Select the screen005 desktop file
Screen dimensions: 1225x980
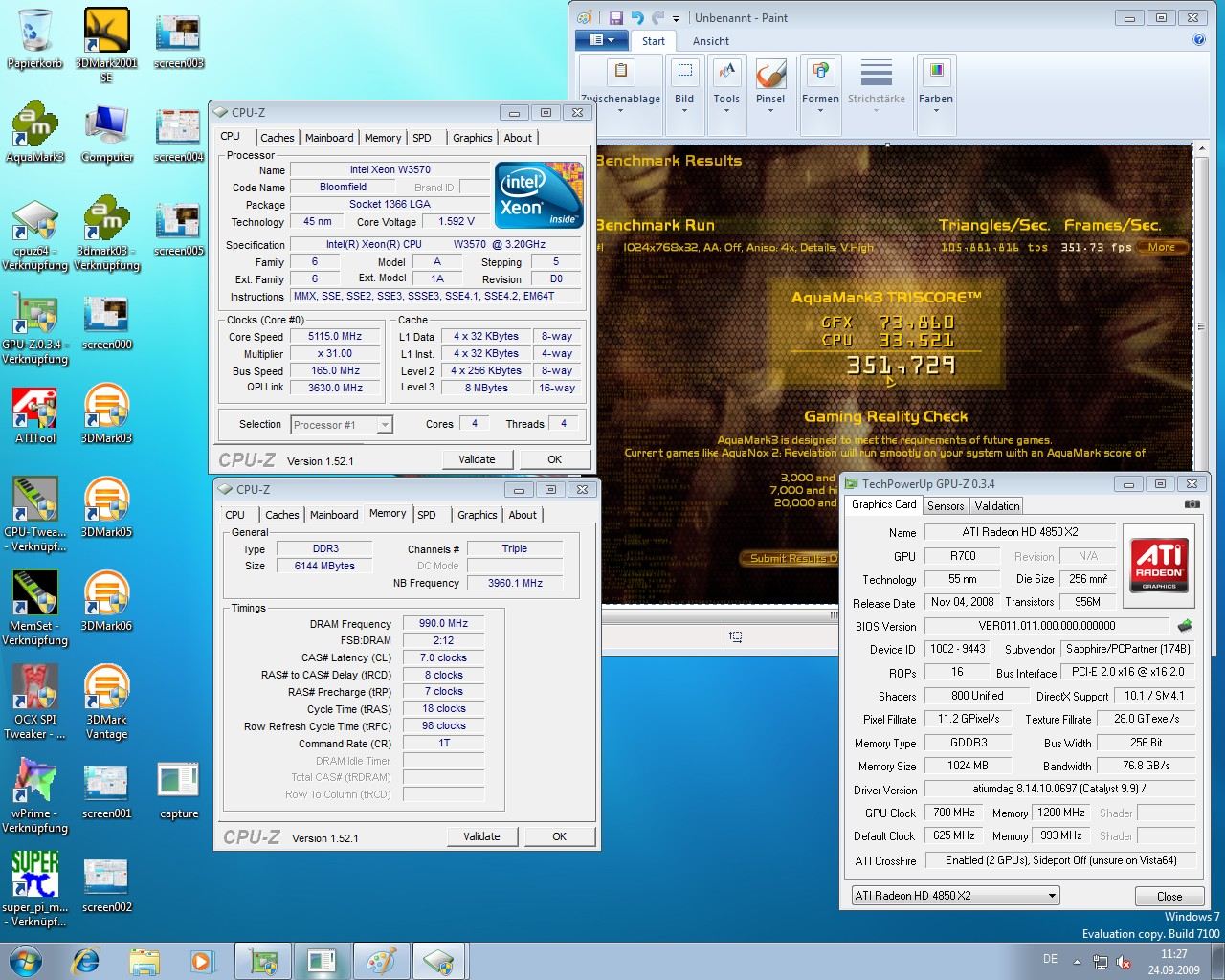pyautogui.click(x=179, y=229)
